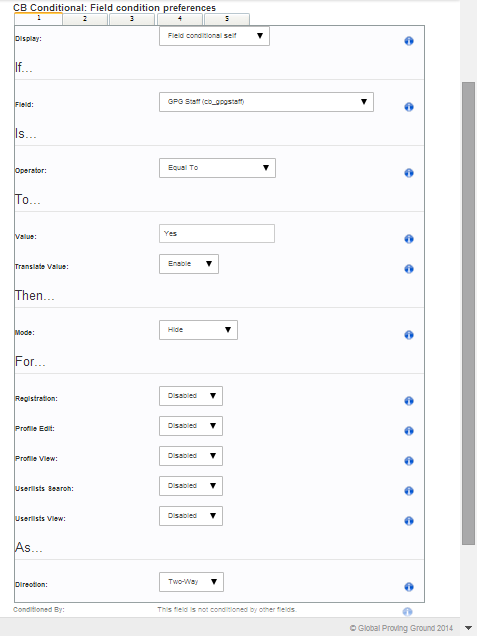
Task: Open the Field dropdown showing GPG Staff
Action: 266,102
